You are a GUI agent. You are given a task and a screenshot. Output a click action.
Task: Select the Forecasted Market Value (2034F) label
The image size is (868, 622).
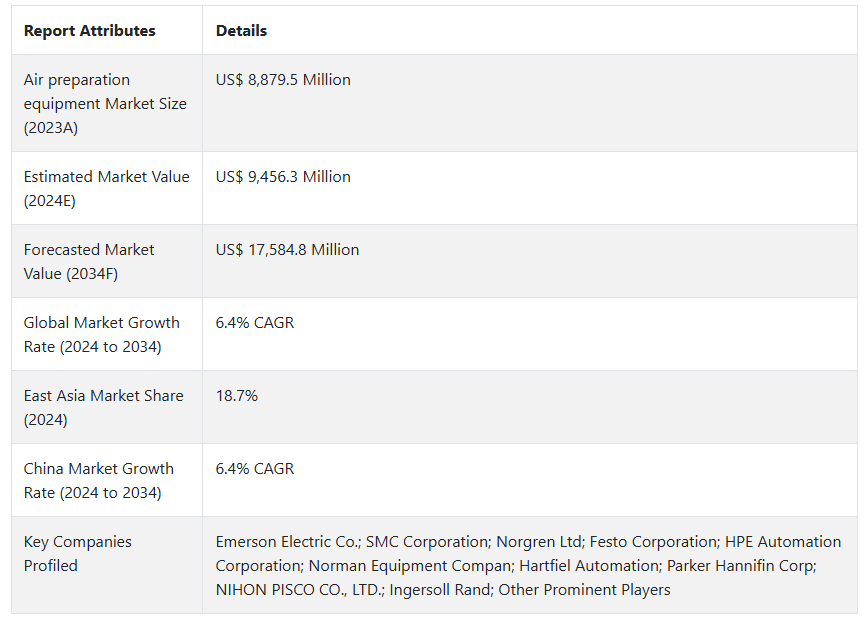89,262
